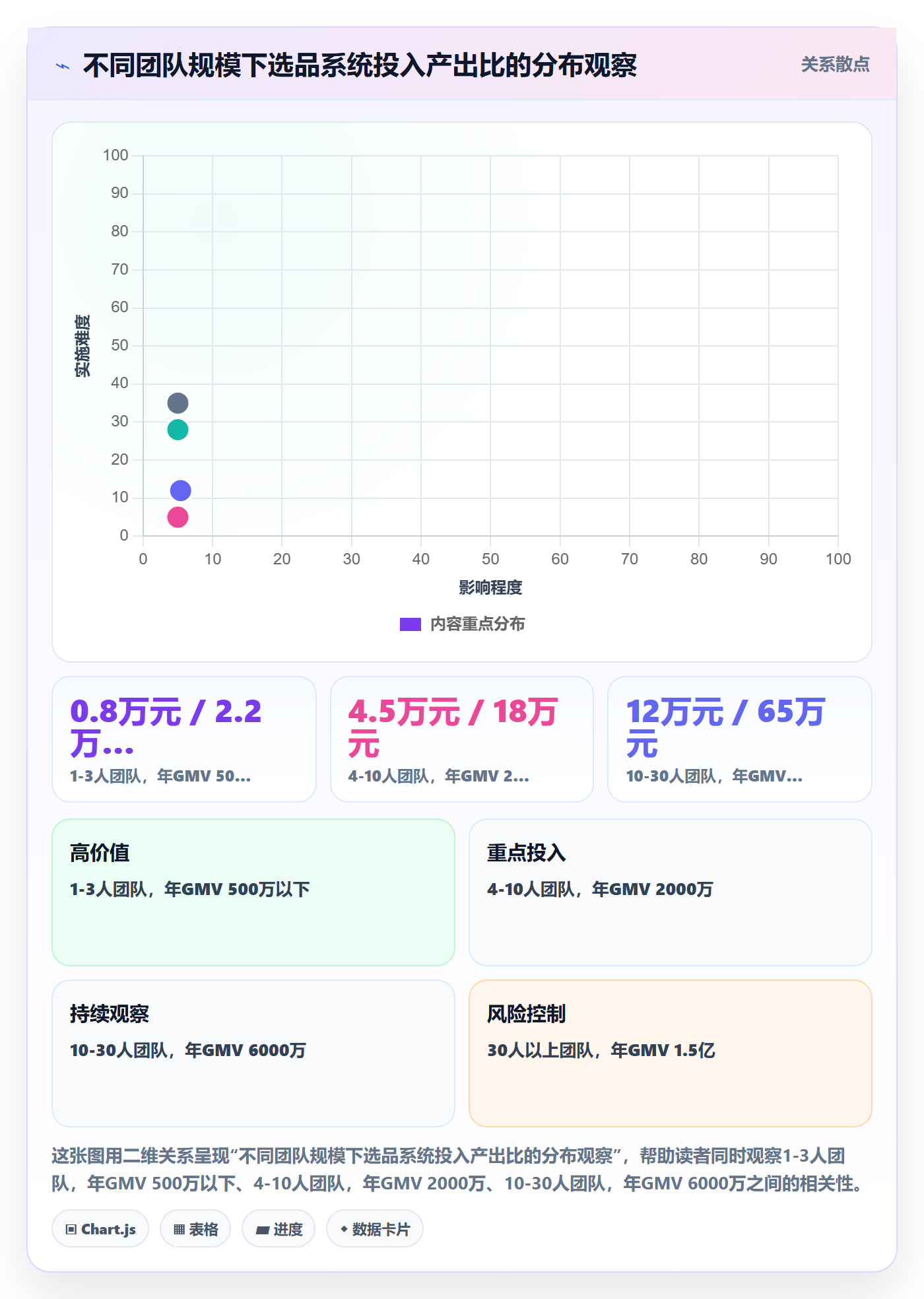Select the grey scatter point on the chart
924x1299 pixels.
[178, 403]
